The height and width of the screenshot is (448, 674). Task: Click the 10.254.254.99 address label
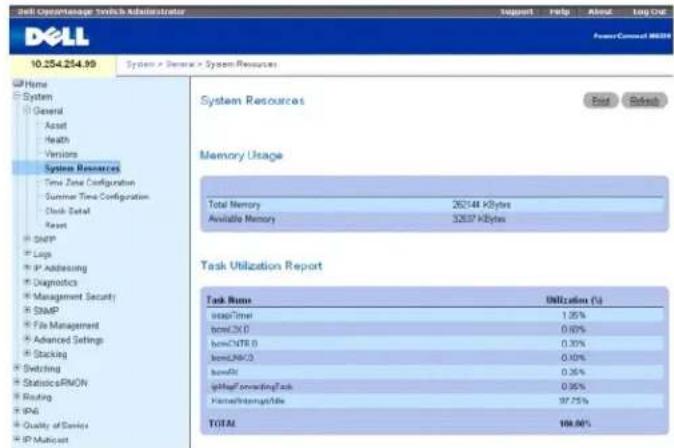(64, 64)
